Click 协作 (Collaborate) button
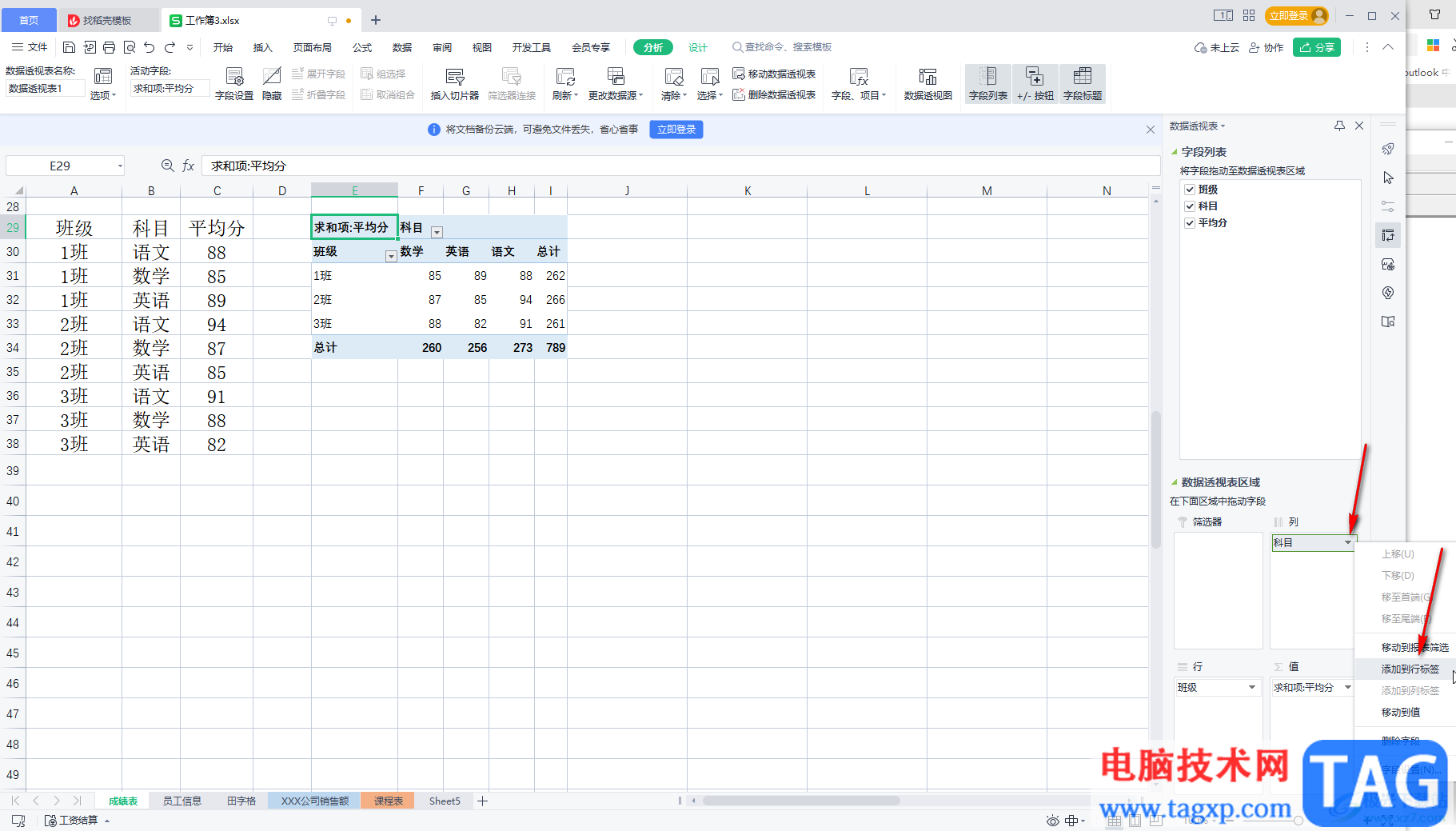The height and width of the screenshot is (831, 1456). pos(1267,47)
